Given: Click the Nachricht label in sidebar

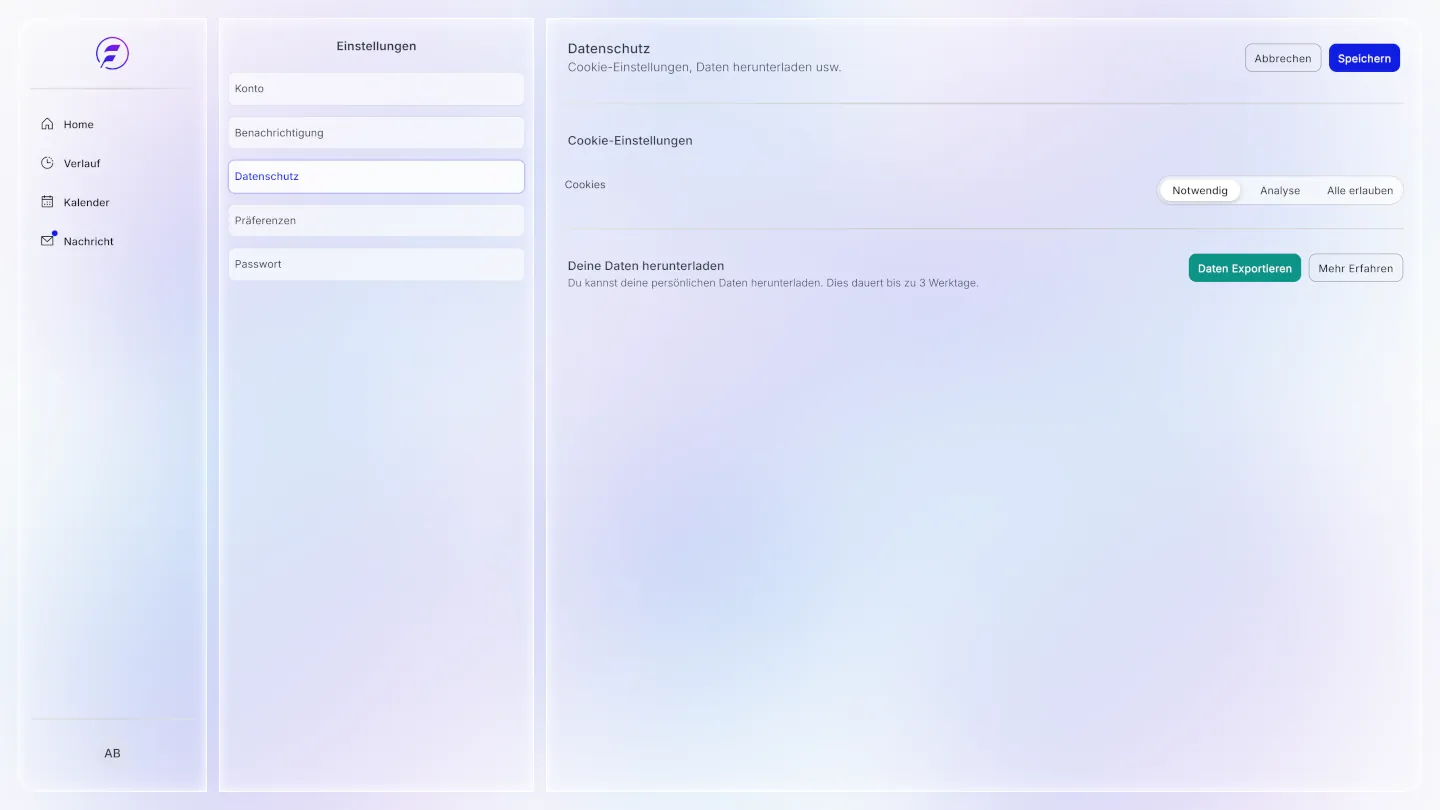Looking at the screenshot, I should pos(89,242).
